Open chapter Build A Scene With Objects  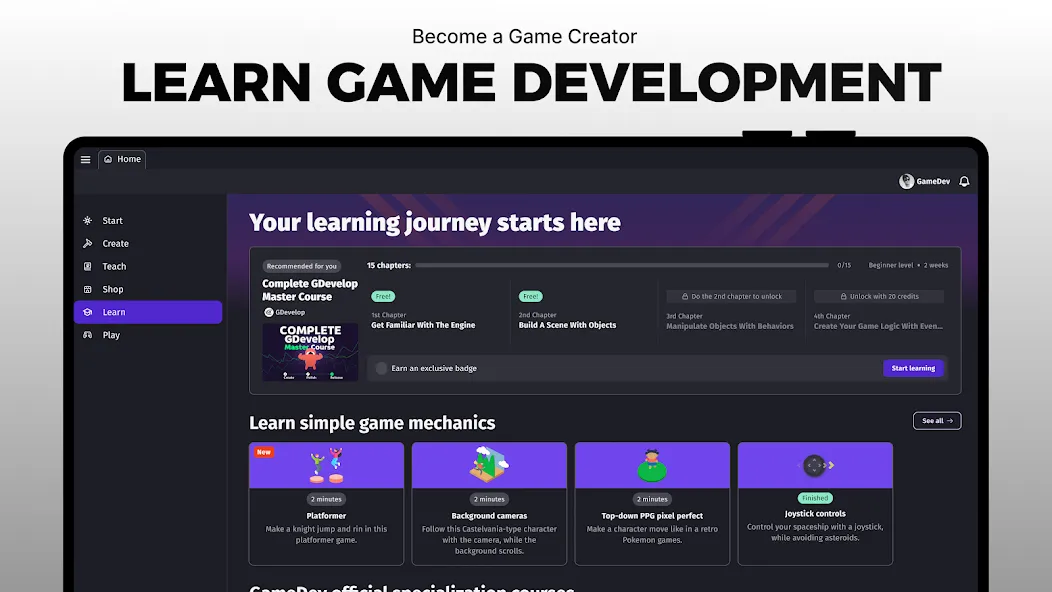567,325
